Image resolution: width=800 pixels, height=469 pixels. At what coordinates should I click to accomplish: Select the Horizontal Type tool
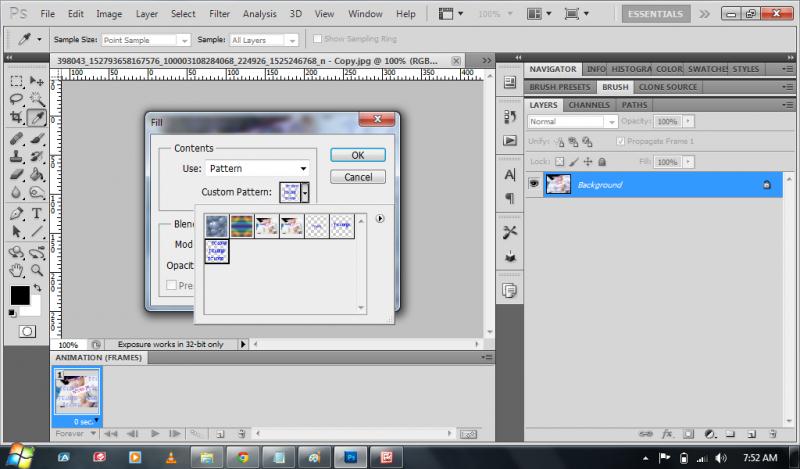(37, 213)
